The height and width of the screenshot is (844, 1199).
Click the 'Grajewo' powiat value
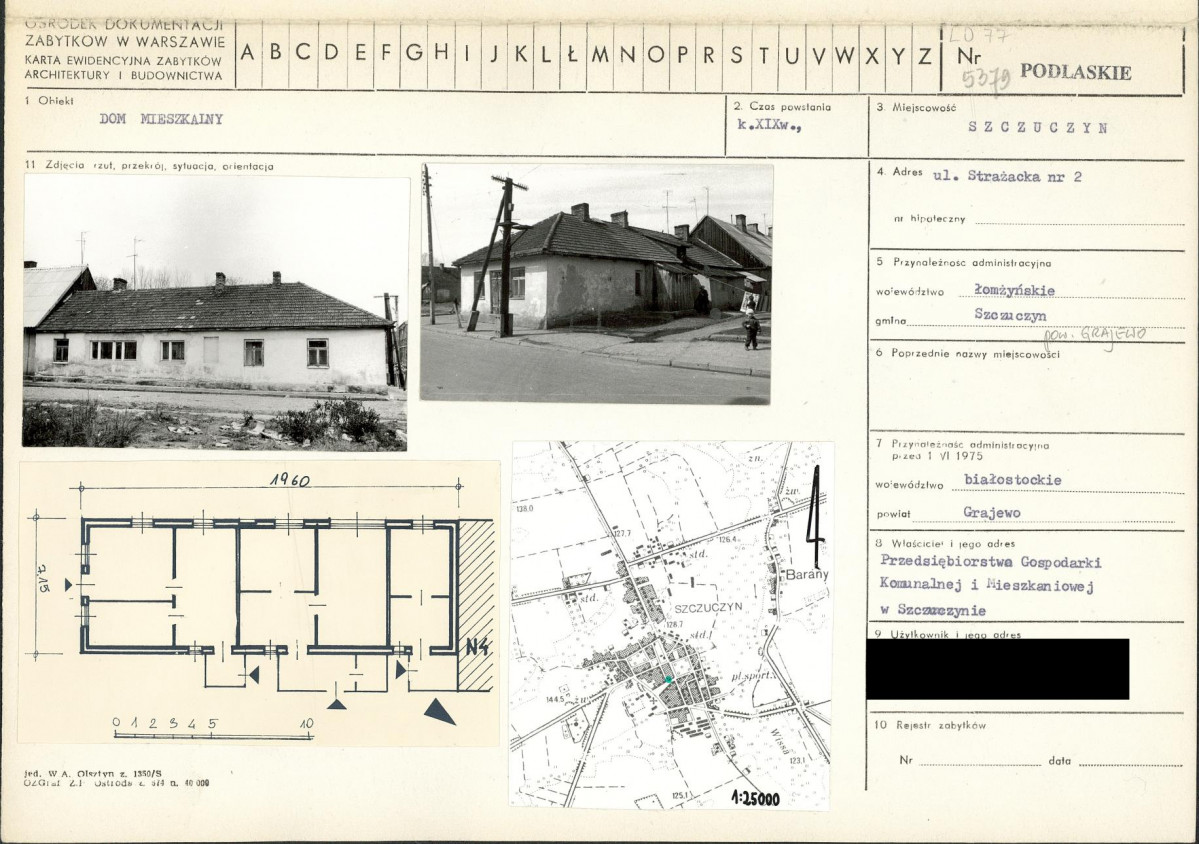pyautogui.click(x=992, y=513)
